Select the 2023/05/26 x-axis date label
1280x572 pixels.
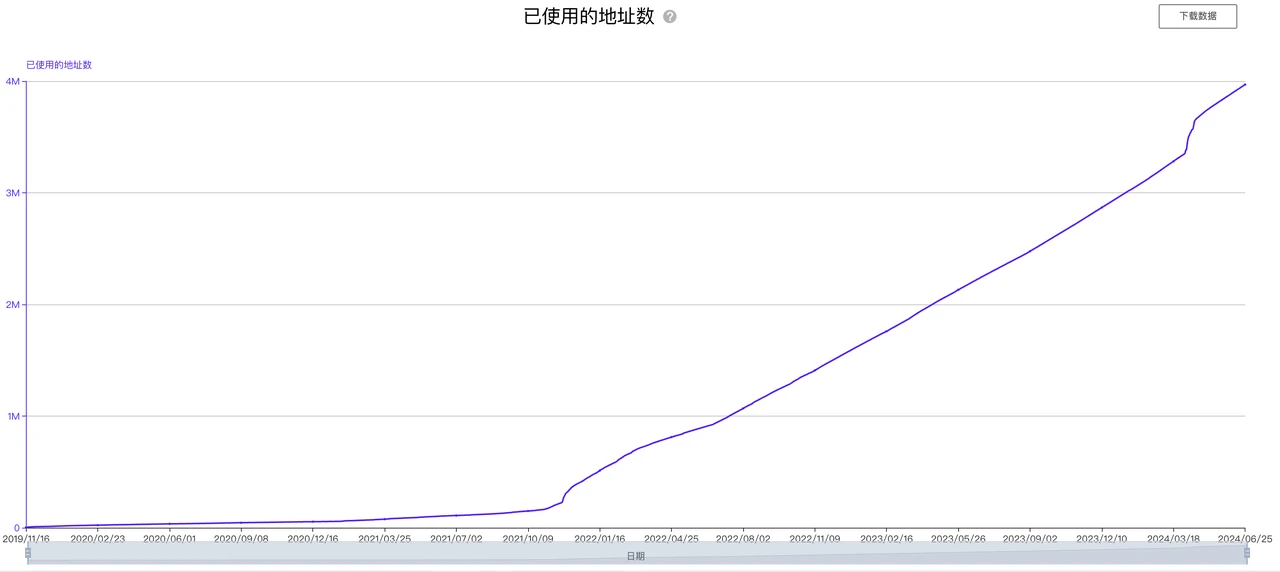[x=958, y=538]
